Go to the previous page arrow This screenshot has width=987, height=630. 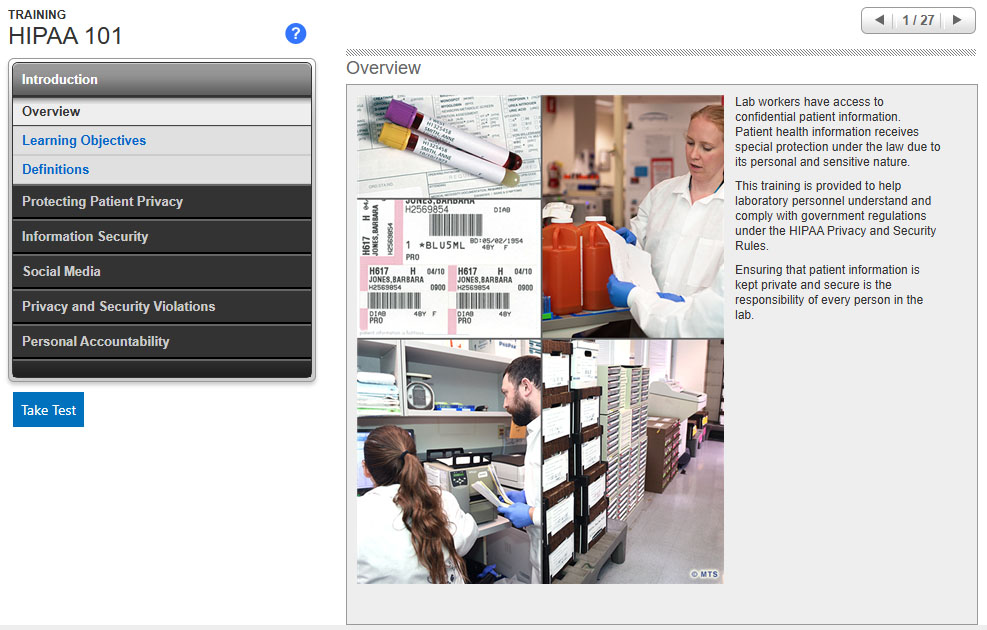(x=879, y=20)
